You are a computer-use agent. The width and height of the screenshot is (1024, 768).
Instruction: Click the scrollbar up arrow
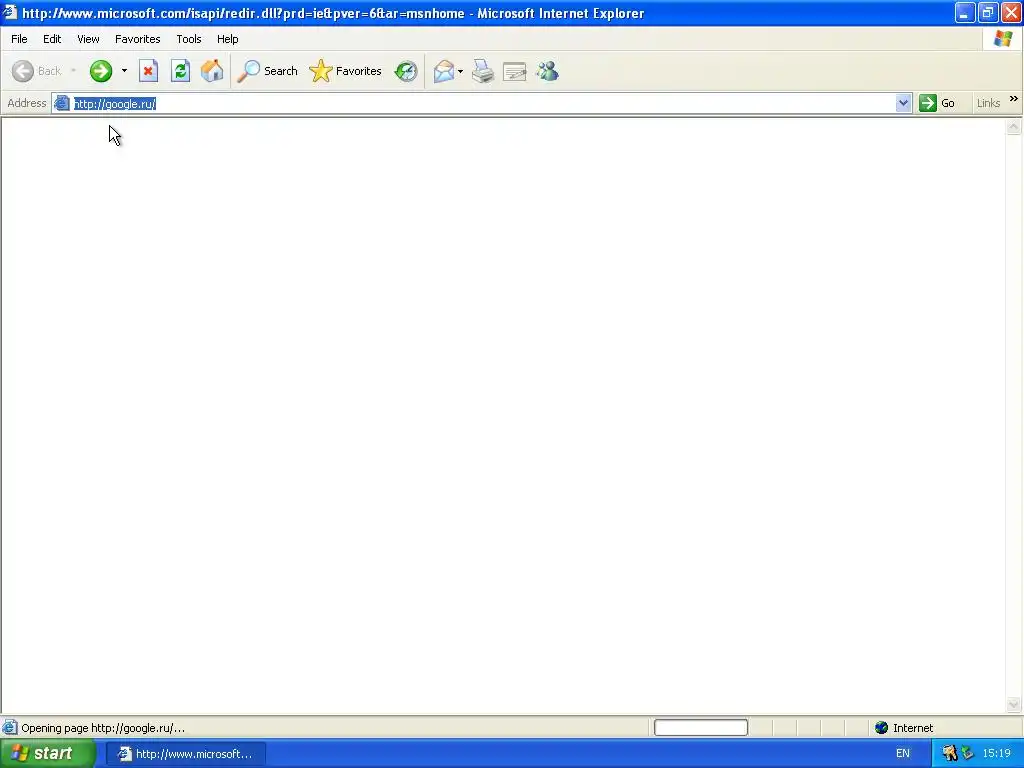[x=1014, y=127]
